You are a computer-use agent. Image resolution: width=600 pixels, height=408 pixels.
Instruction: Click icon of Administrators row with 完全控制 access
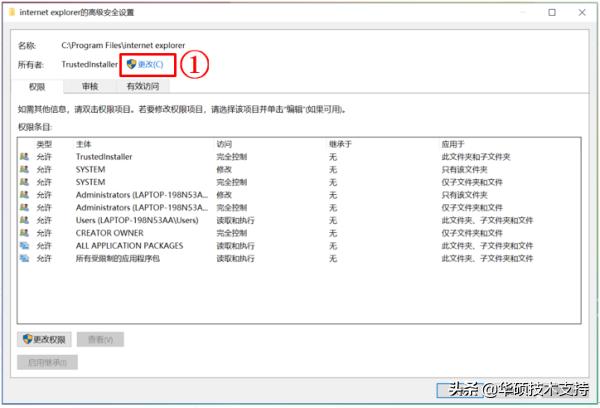(x=24, y=207)
